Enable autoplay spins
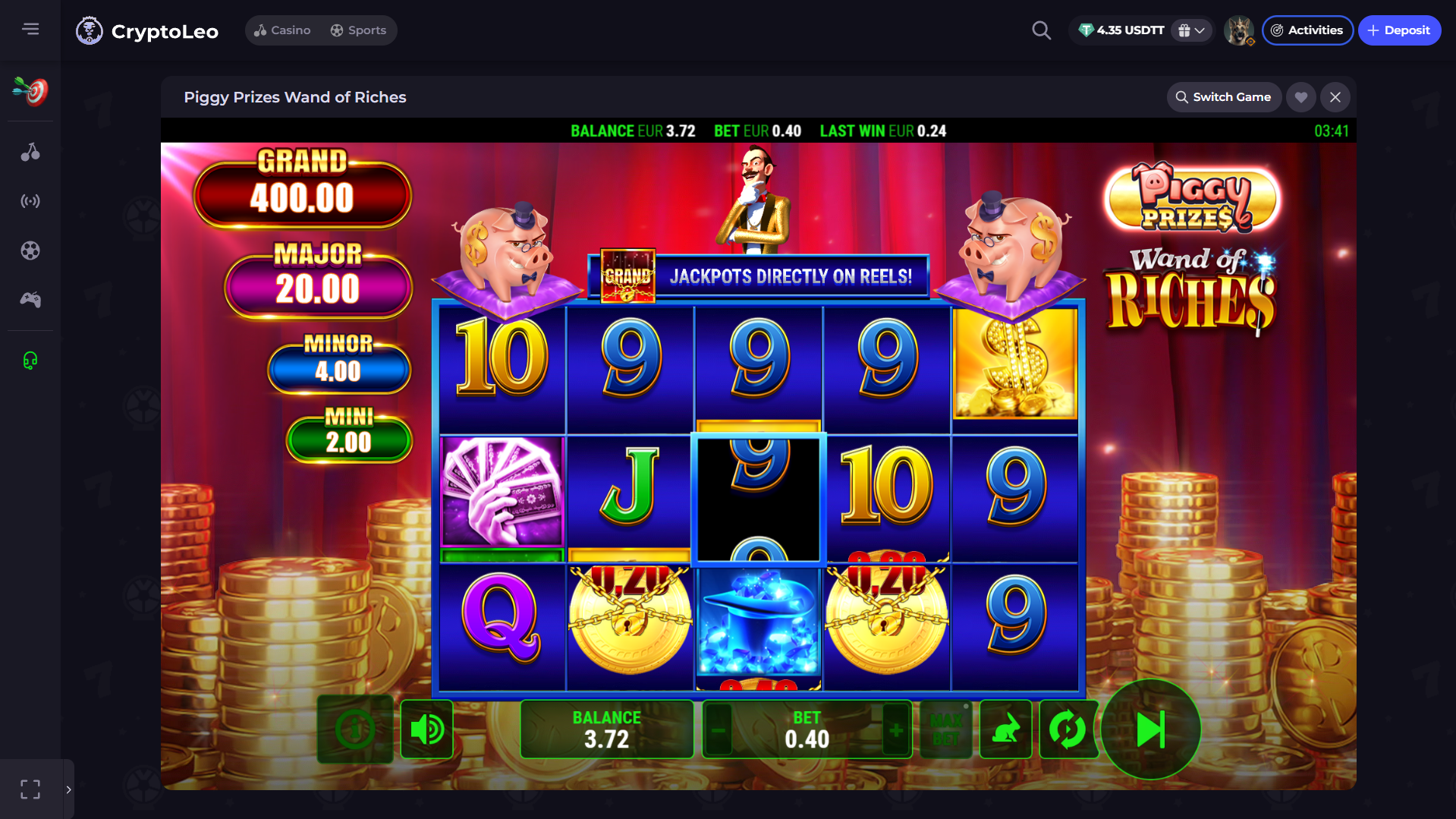 (1067, 729)
